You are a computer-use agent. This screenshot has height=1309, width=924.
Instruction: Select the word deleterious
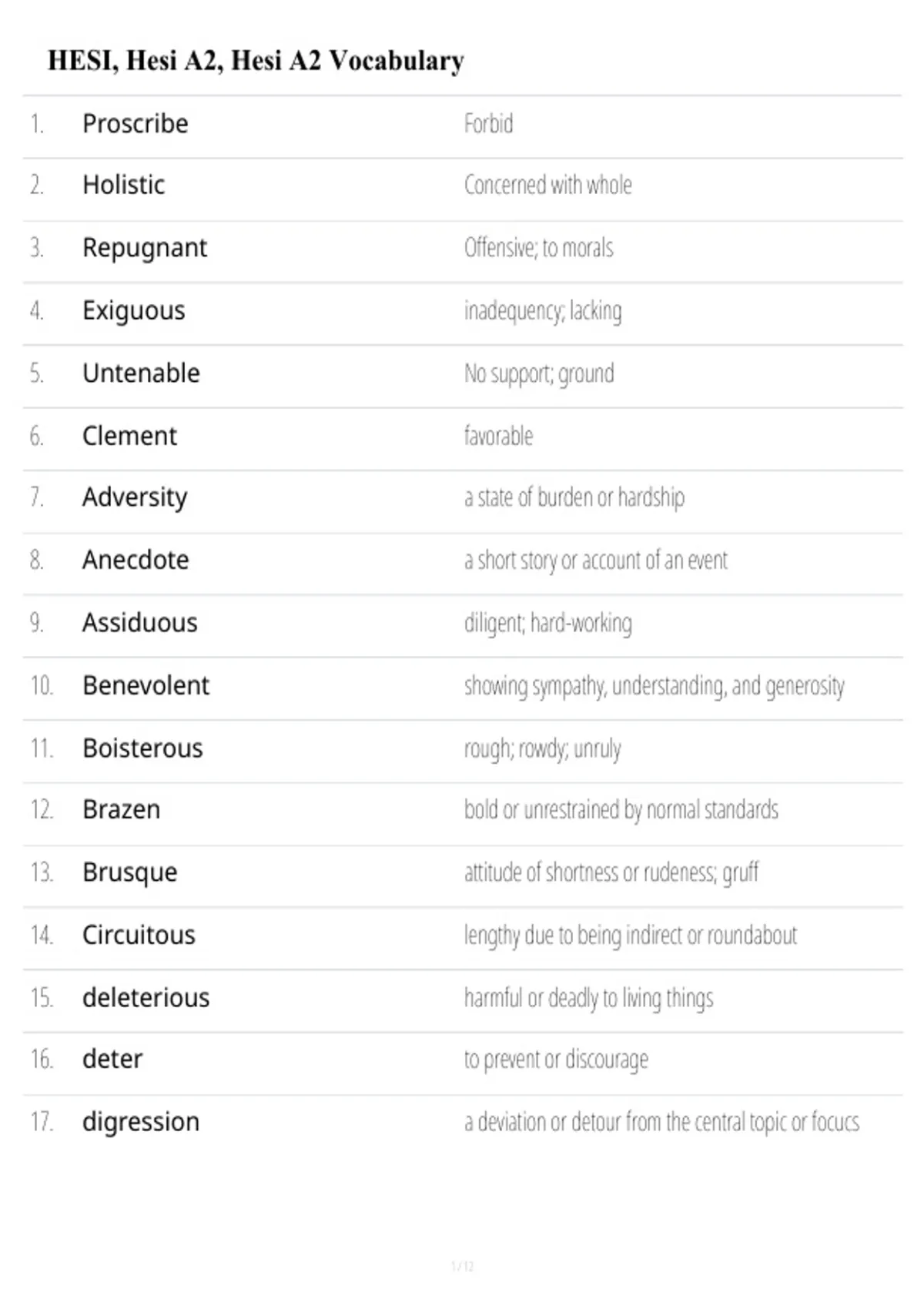[x=146, y=998]
